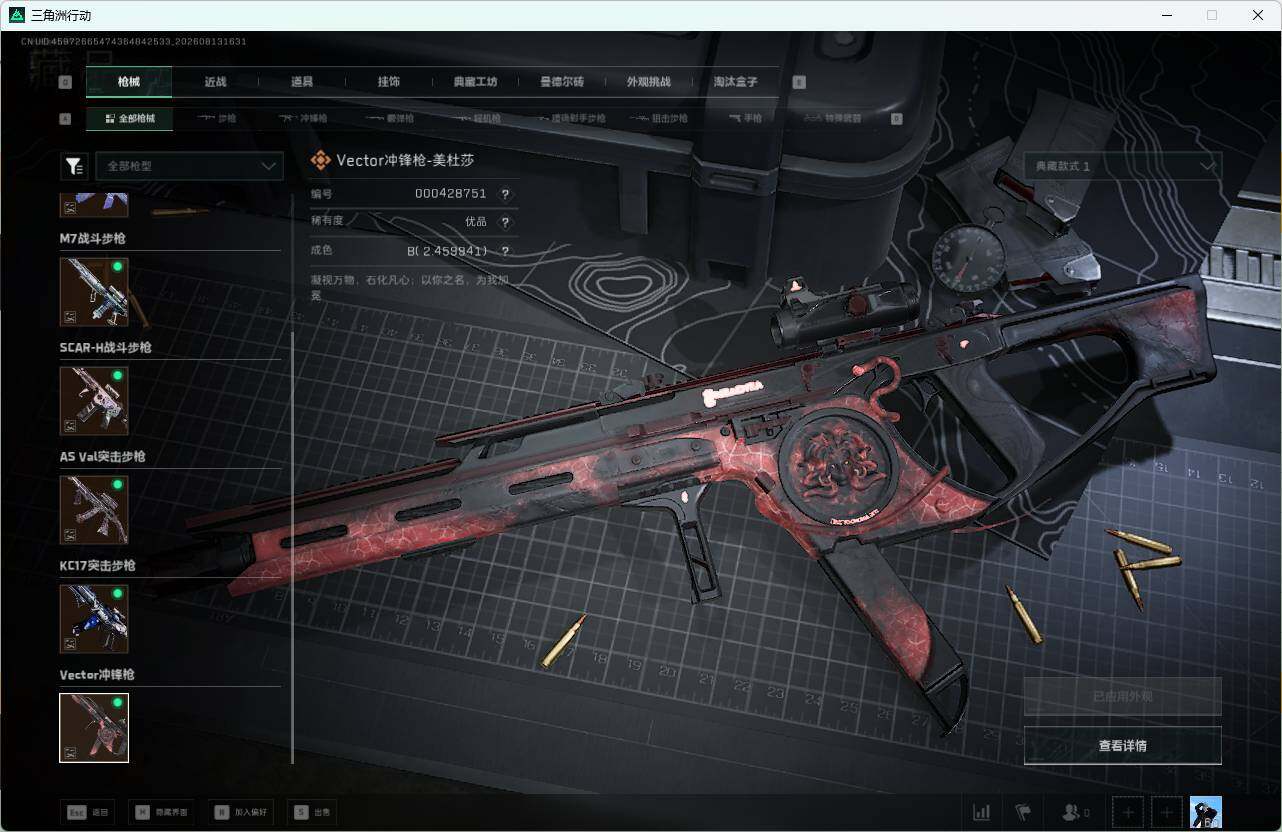Select the 霰弹枪 shotgun category
Viewport: 1282px width, 832px height.
point(389,118)
